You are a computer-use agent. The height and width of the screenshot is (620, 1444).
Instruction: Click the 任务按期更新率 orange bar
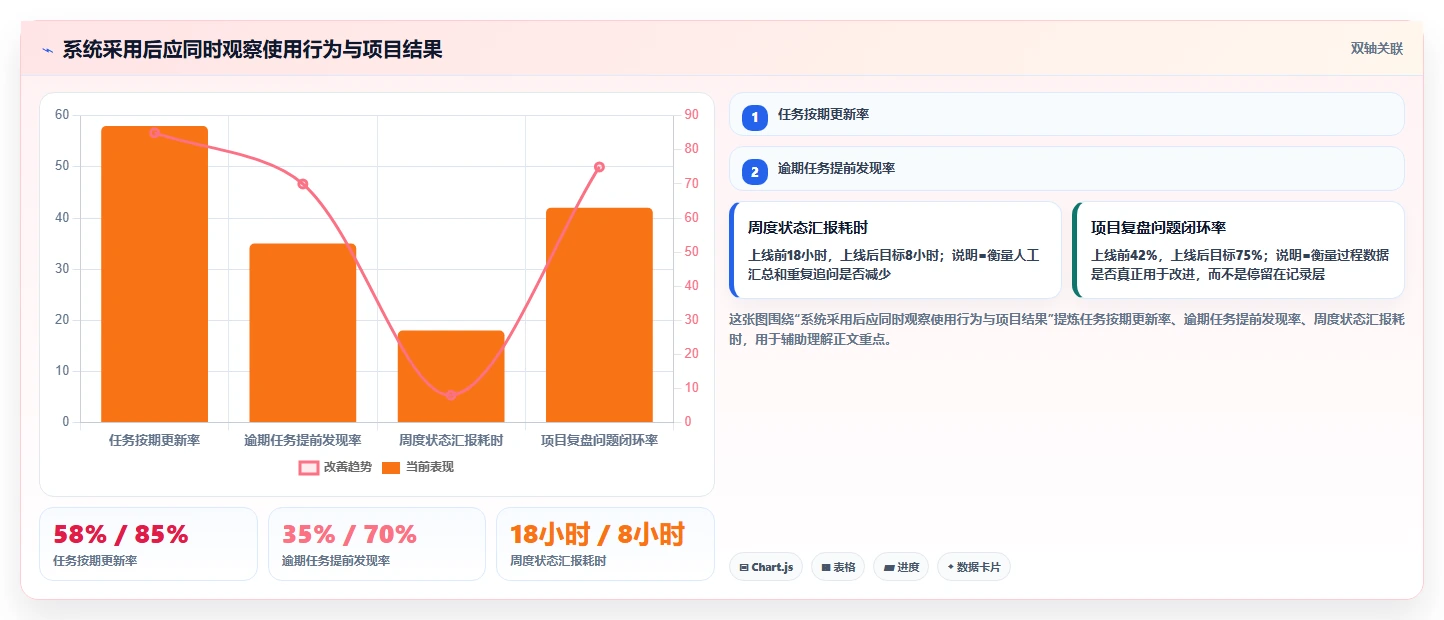pyautogui.click(x=154, y=274)
